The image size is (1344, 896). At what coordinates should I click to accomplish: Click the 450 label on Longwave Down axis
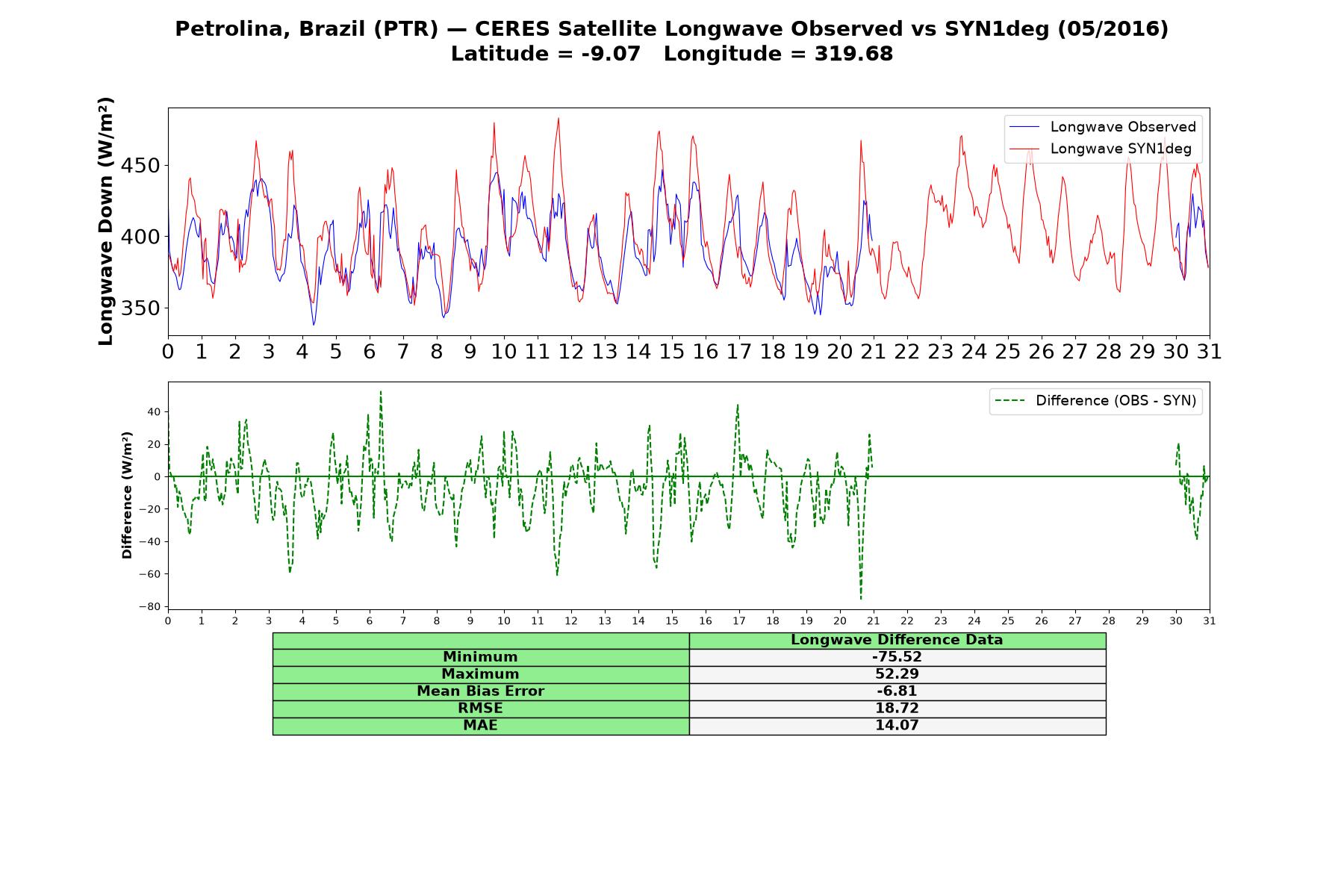coord(140,166)
